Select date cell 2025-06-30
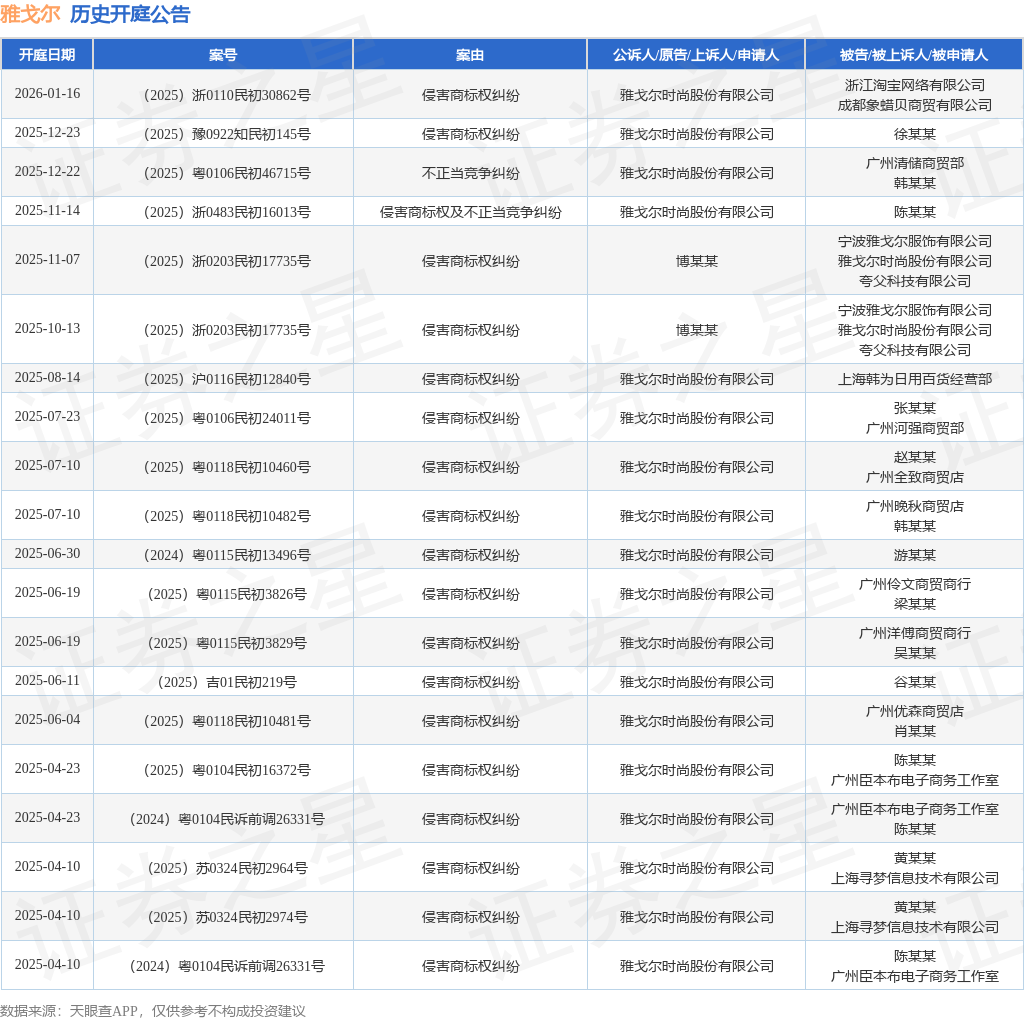The image size is (1024, 1020). (47, 554)
